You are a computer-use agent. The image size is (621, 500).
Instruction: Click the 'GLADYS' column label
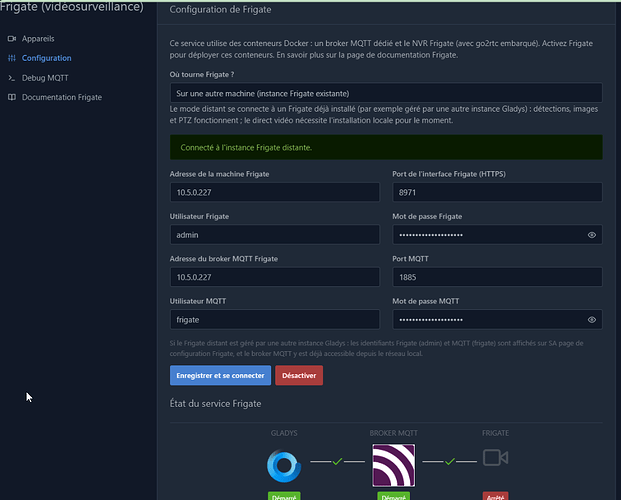284,433
